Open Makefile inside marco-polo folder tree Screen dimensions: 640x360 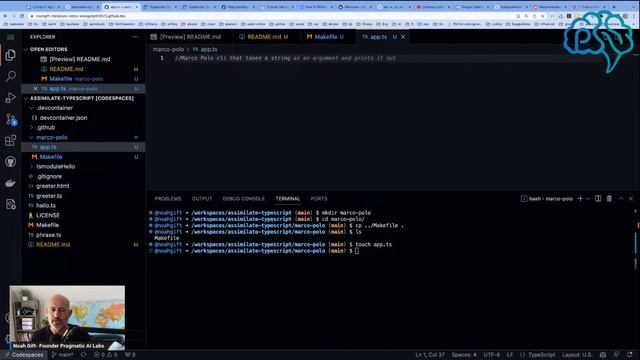pyautogui.click(x=51, y=157)
